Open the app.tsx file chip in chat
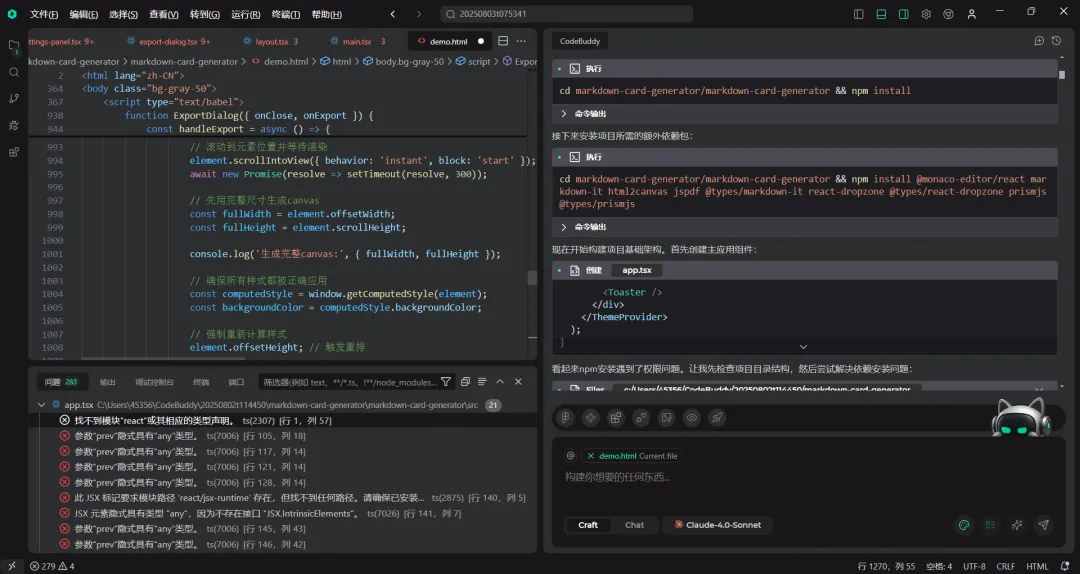The height and width of the screenshot is (574, 1080). (x=636, y=270)
